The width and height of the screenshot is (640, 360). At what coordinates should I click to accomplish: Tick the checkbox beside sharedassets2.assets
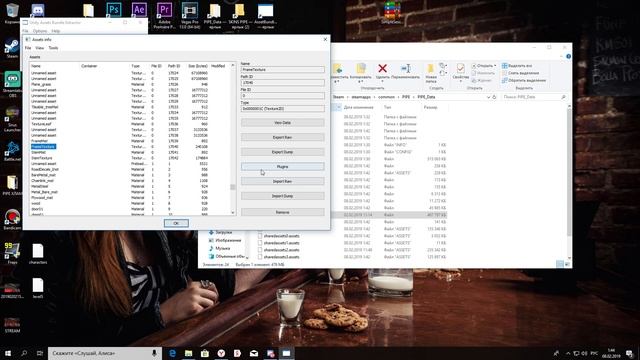260,250
